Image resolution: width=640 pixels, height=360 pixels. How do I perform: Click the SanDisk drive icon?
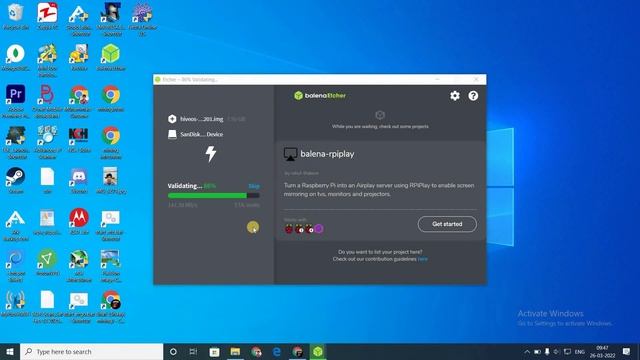click(x=172, y=134)
